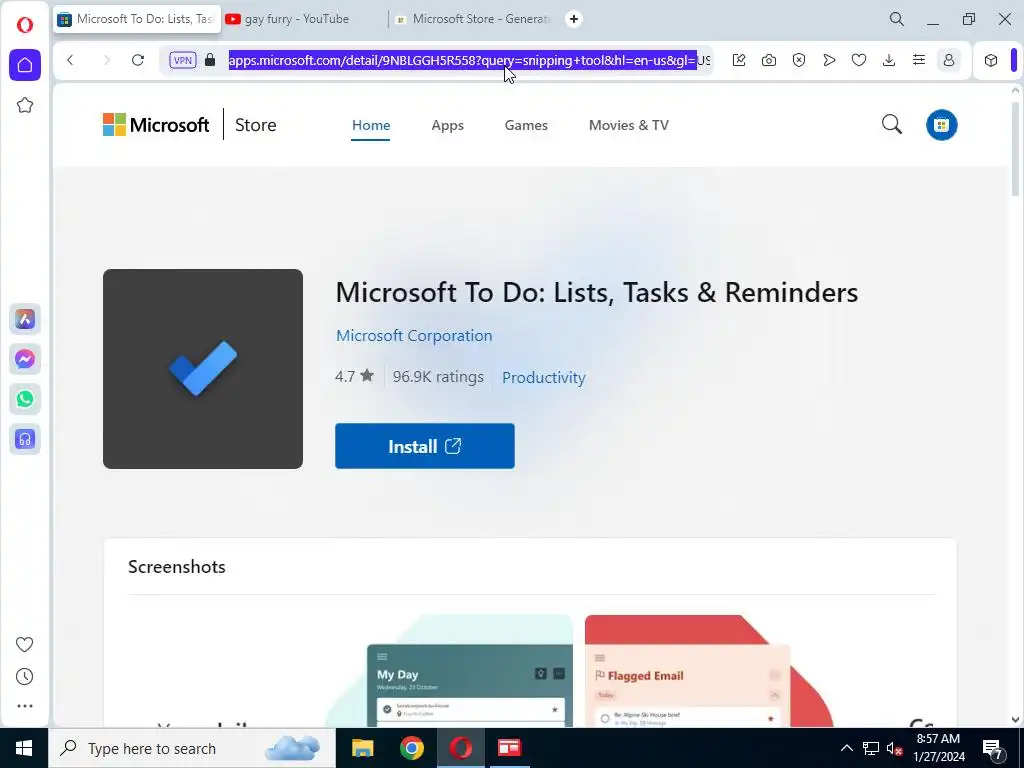Open WhatsApp in the Opera sidebar

click(x=25, y=399)
